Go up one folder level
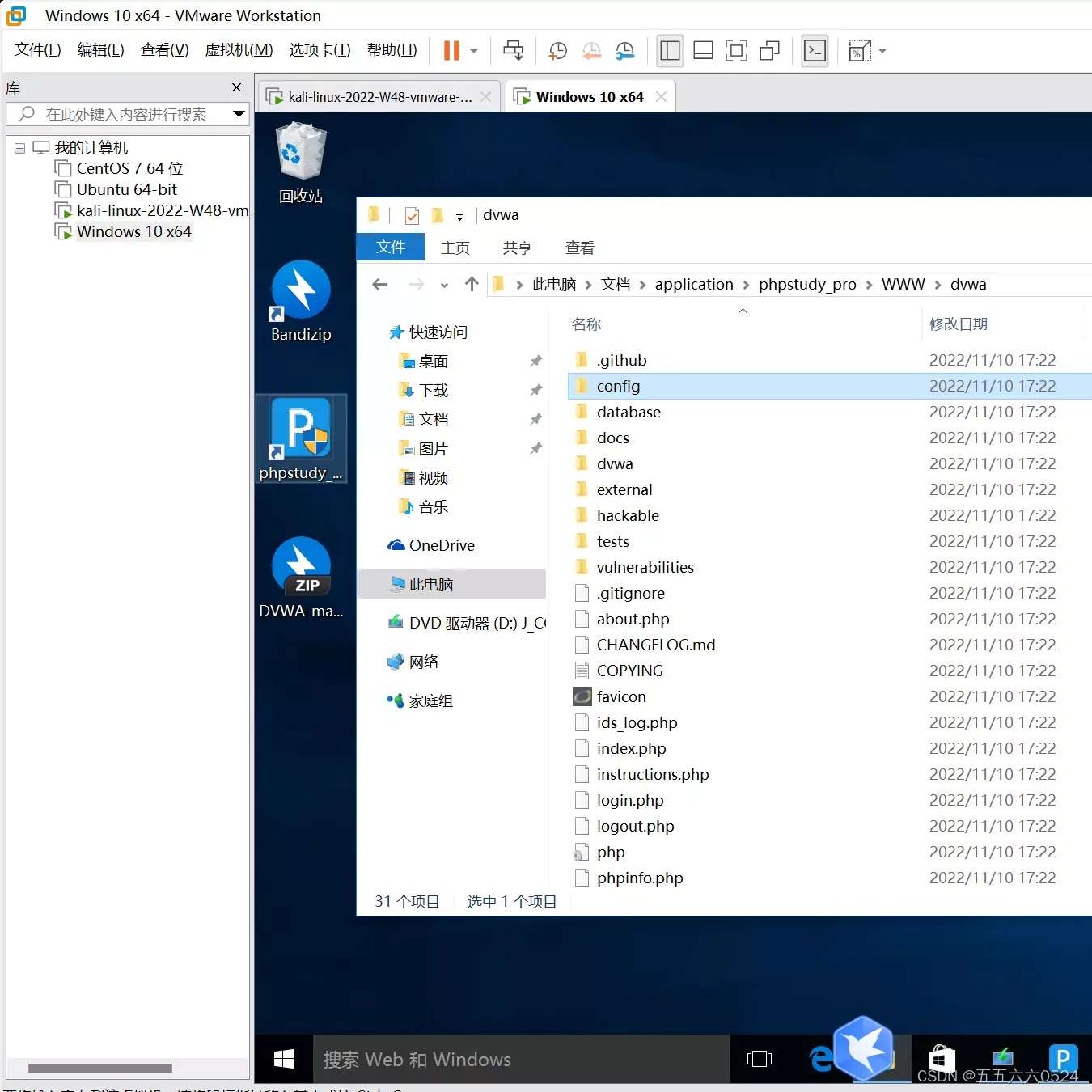Viewport: 1092px width, 1092px height. (x=472, y=284)
